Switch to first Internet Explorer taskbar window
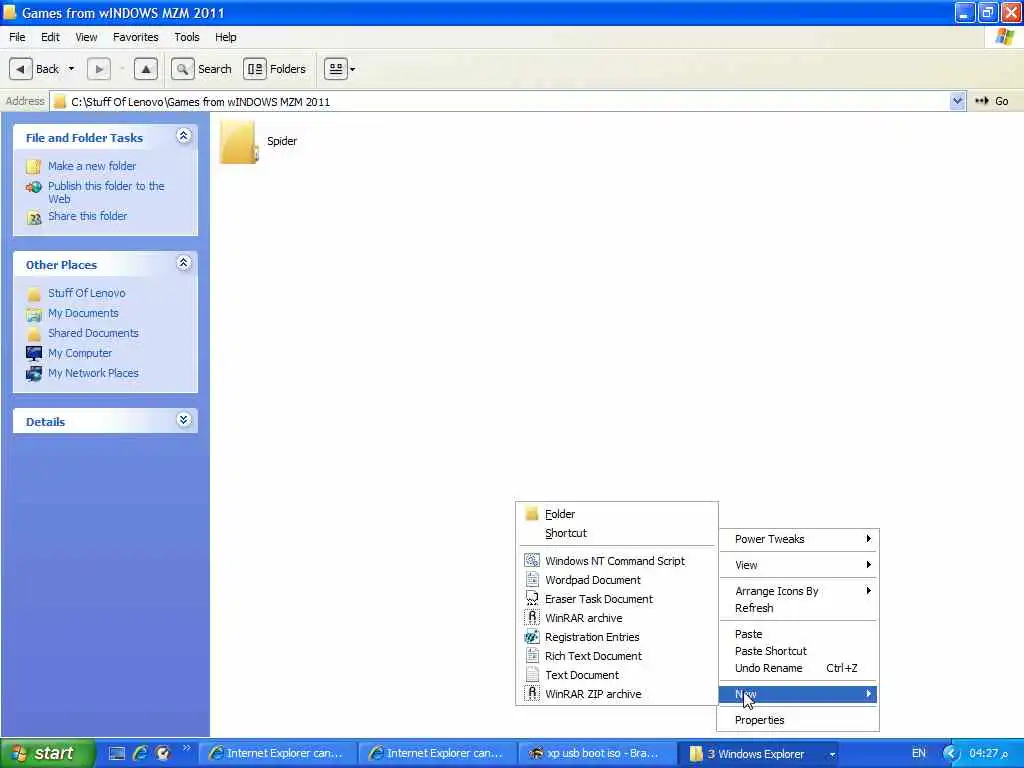1024x768 pixels. click(278, 753)
